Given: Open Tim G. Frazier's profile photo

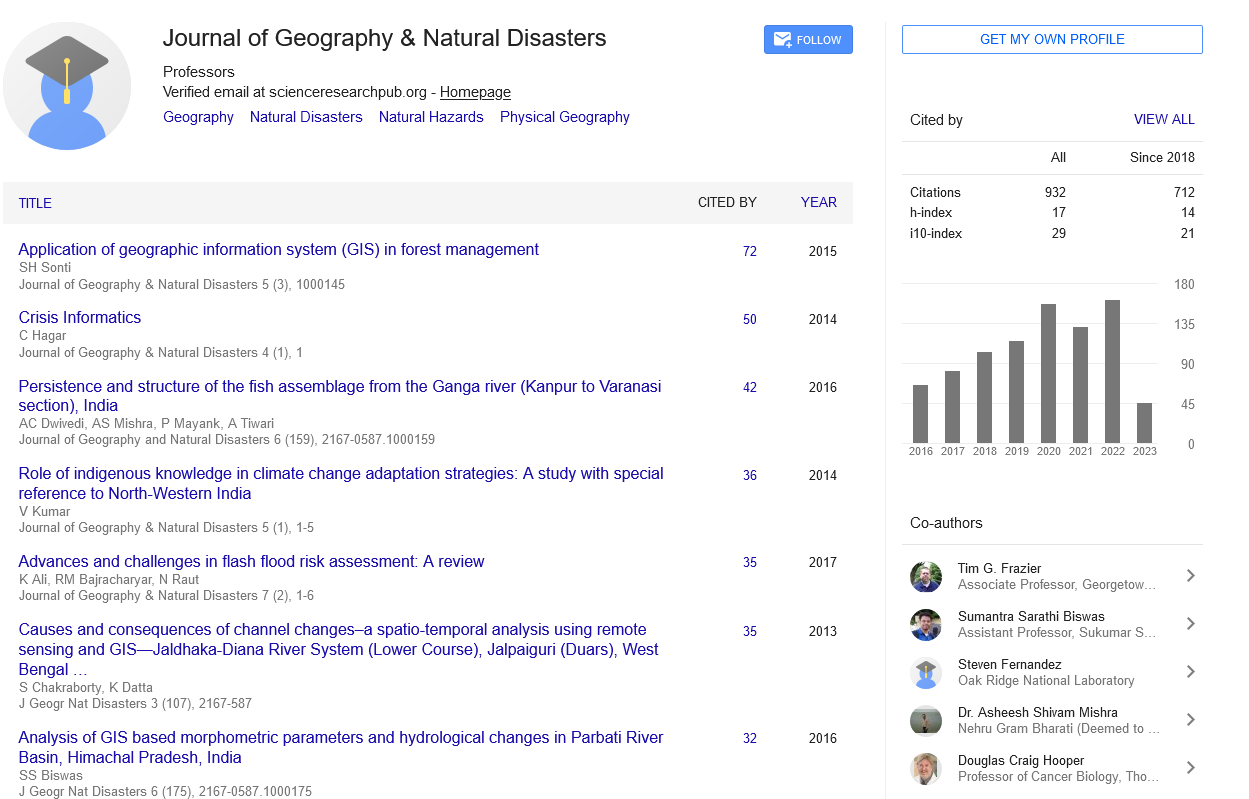Looking at the screenshot, I should pos(926,576).
